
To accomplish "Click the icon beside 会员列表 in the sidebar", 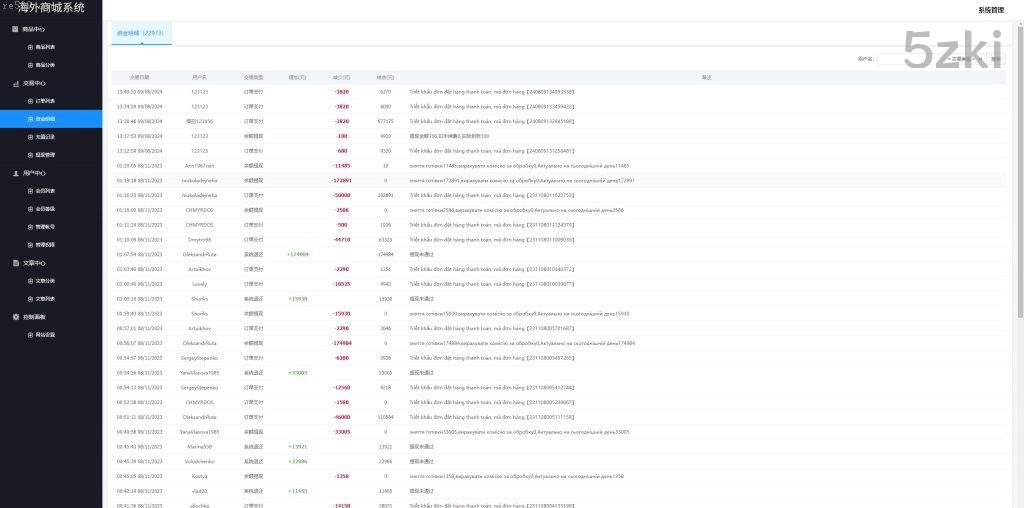I will [30, 190].
